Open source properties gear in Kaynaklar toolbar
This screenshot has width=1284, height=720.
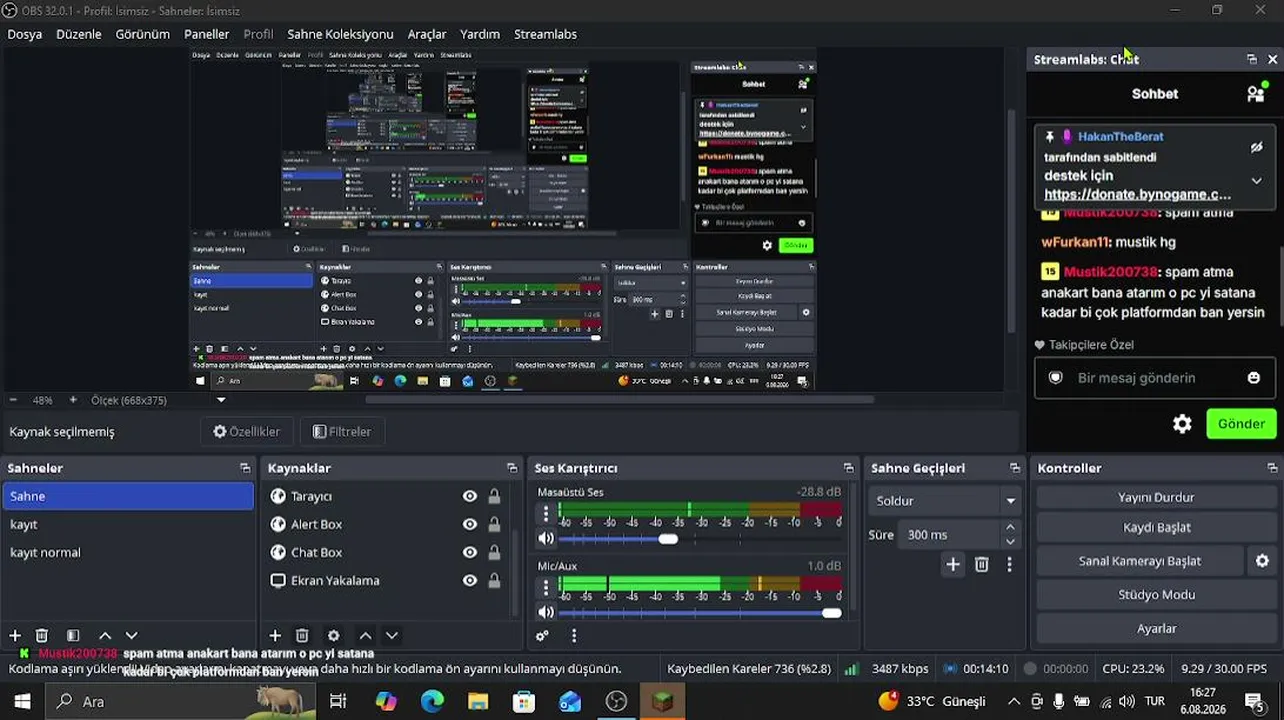(x=334, y=636)
